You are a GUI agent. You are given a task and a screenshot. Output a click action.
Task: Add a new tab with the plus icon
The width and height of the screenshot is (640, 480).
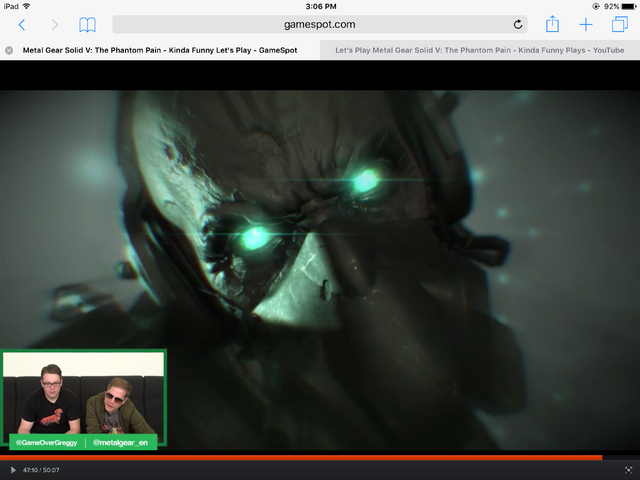tap(586, 24)
